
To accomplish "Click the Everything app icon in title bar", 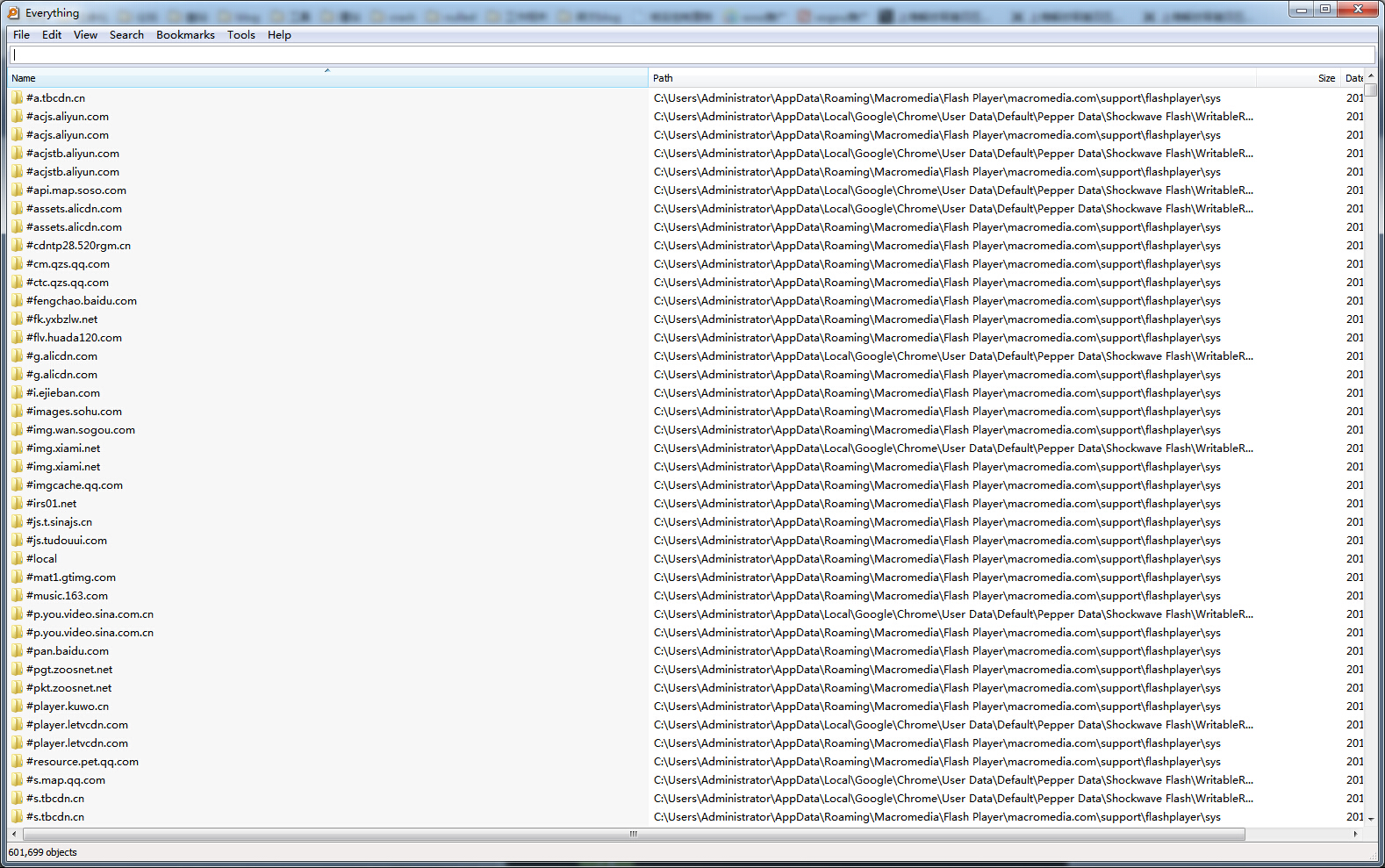I will point(13,12).
